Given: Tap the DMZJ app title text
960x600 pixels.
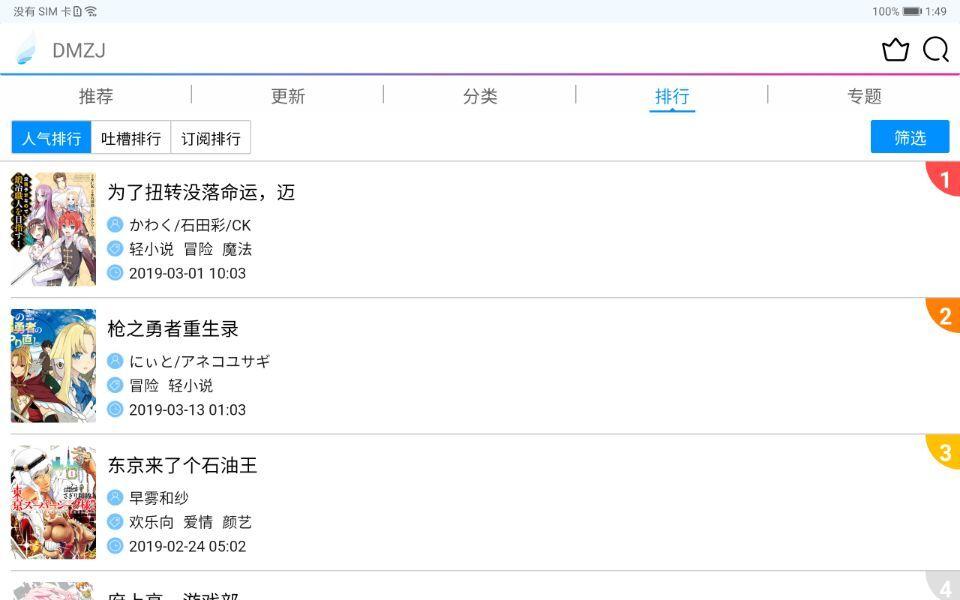Looking at the screenshot, I should coord(79,50).
